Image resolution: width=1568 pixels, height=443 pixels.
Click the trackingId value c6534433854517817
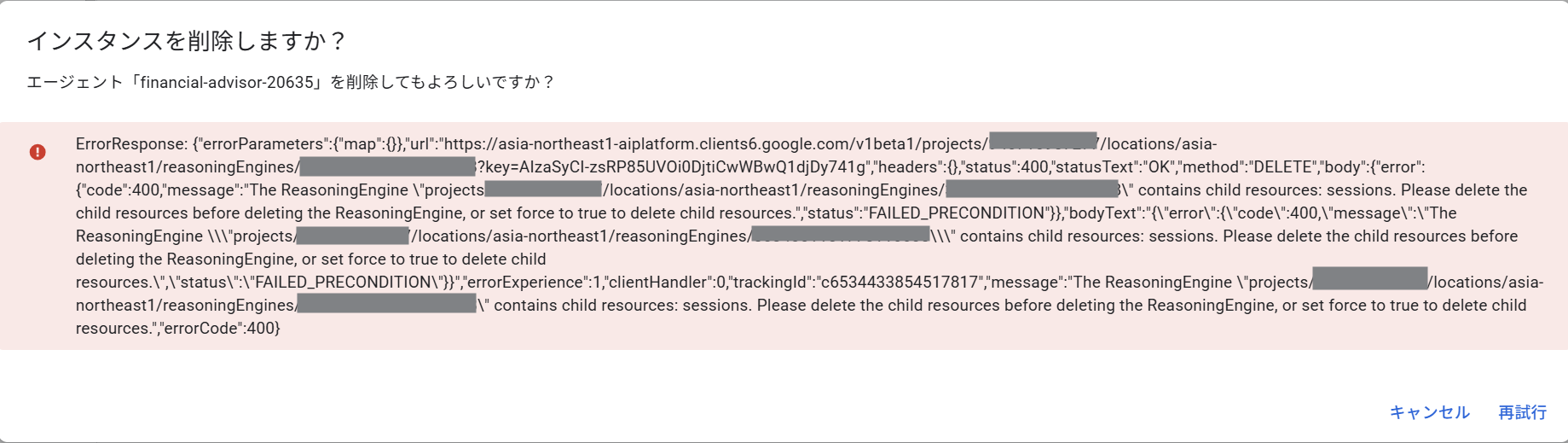(x=899, y=283)
